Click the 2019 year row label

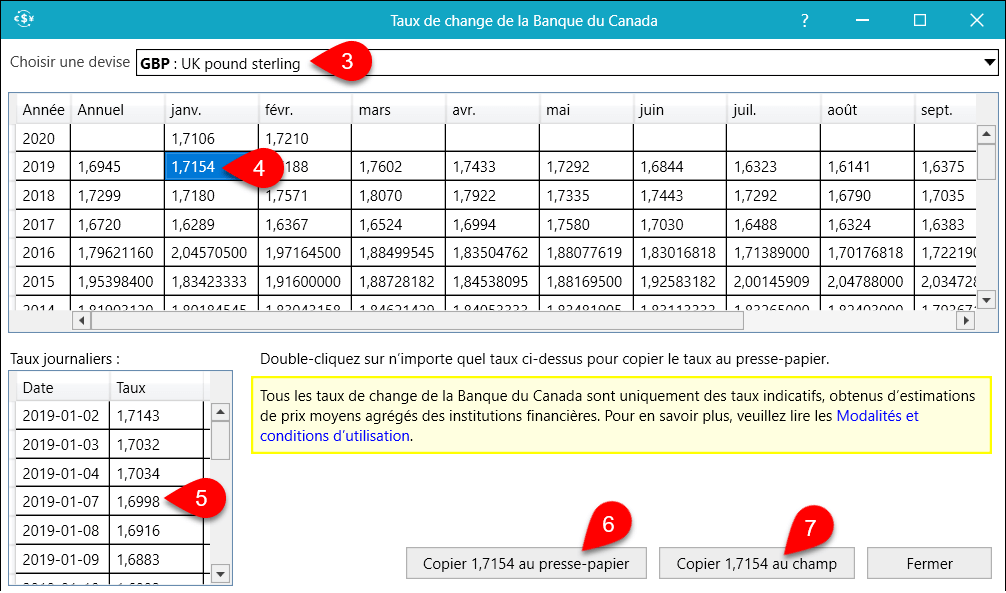pyautogui.click(x=43, y=167)
